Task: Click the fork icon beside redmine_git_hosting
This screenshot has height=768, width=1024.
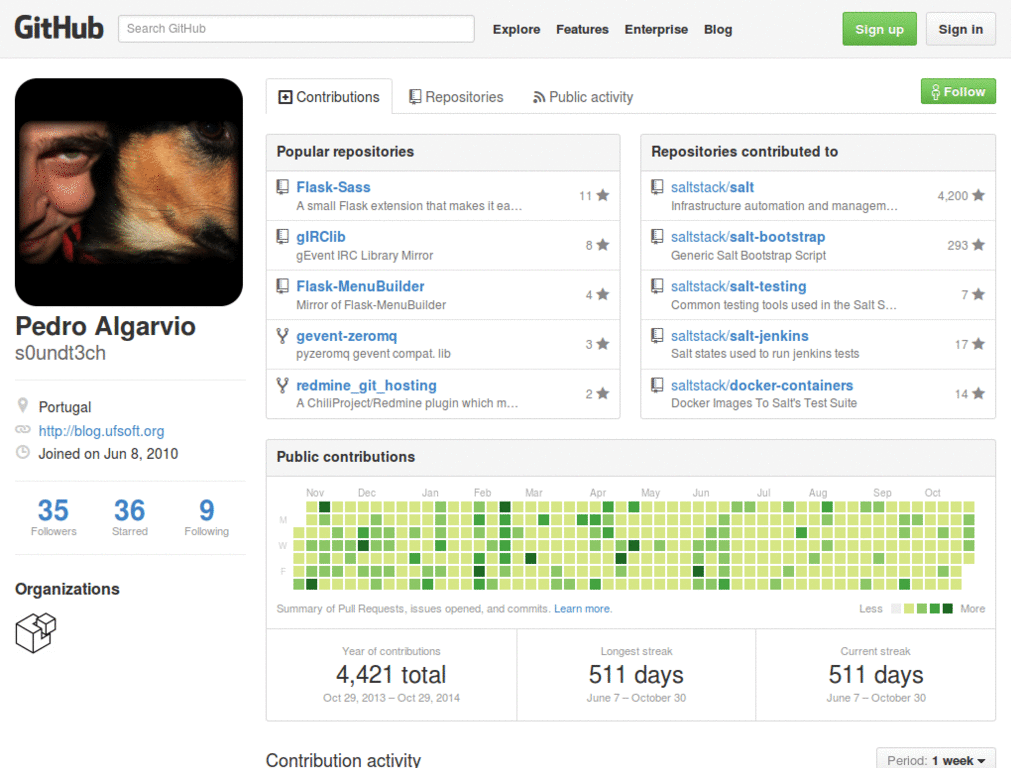Action: (282, 385)
